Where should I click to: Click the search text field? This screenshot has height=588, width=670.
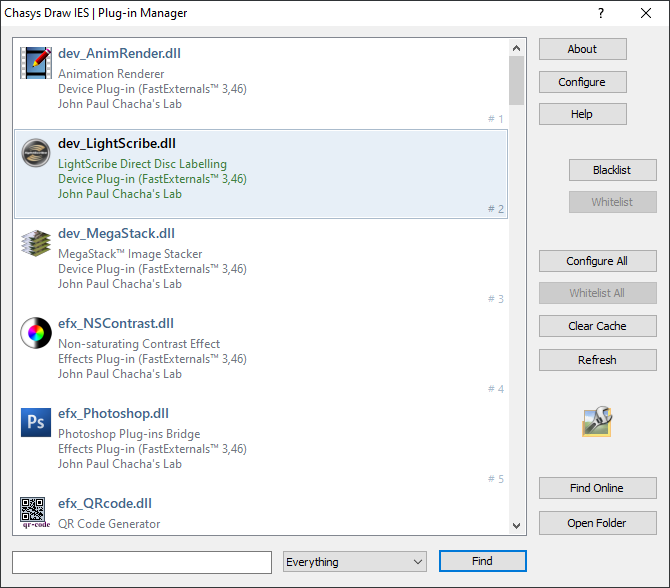(142, 562)
